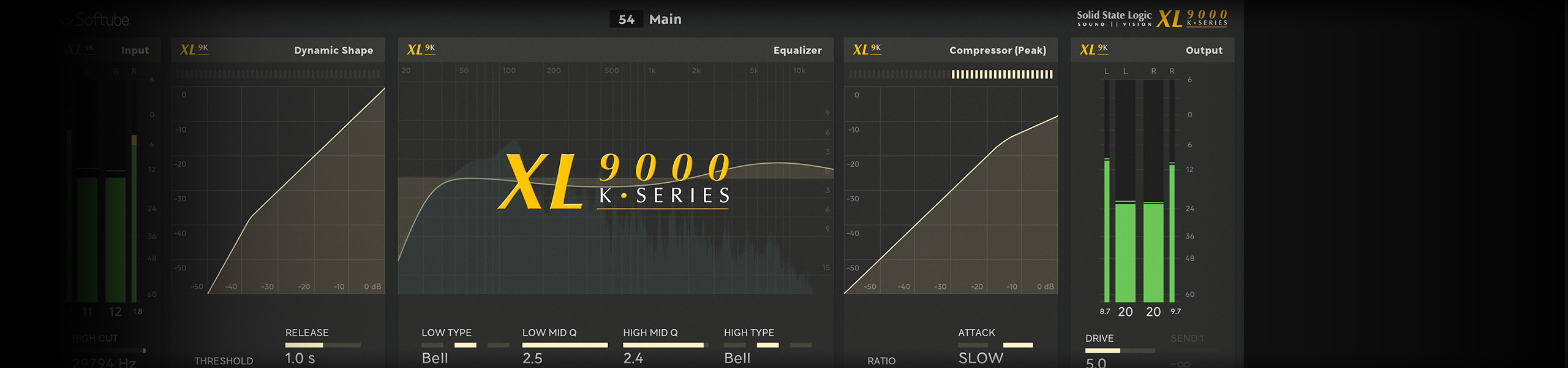Screen dimensions: 1568x368
Task: Open the channel number 54 selector
Action: 626,20
